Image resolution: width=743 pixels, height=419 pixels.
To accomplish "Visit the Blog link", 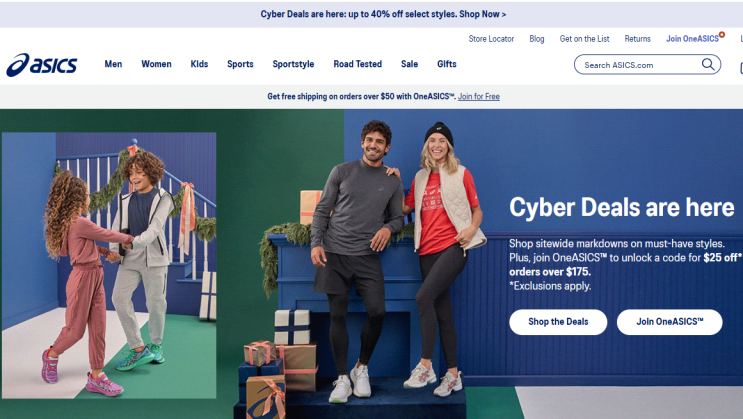I will pyautogui.click(x=537, y=39).
